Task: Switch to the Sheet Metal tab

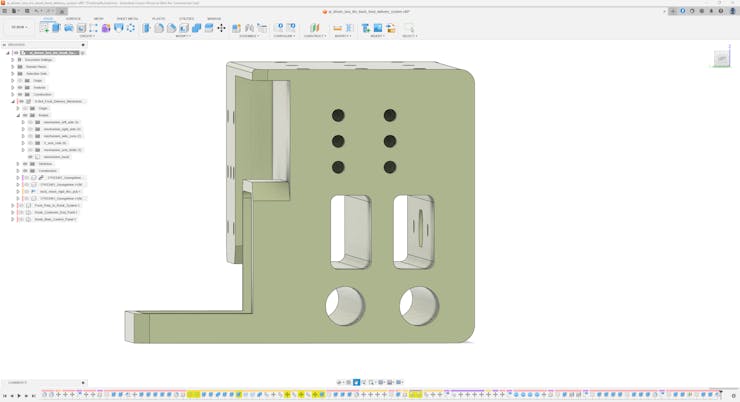Action: (x=127, y=19)
